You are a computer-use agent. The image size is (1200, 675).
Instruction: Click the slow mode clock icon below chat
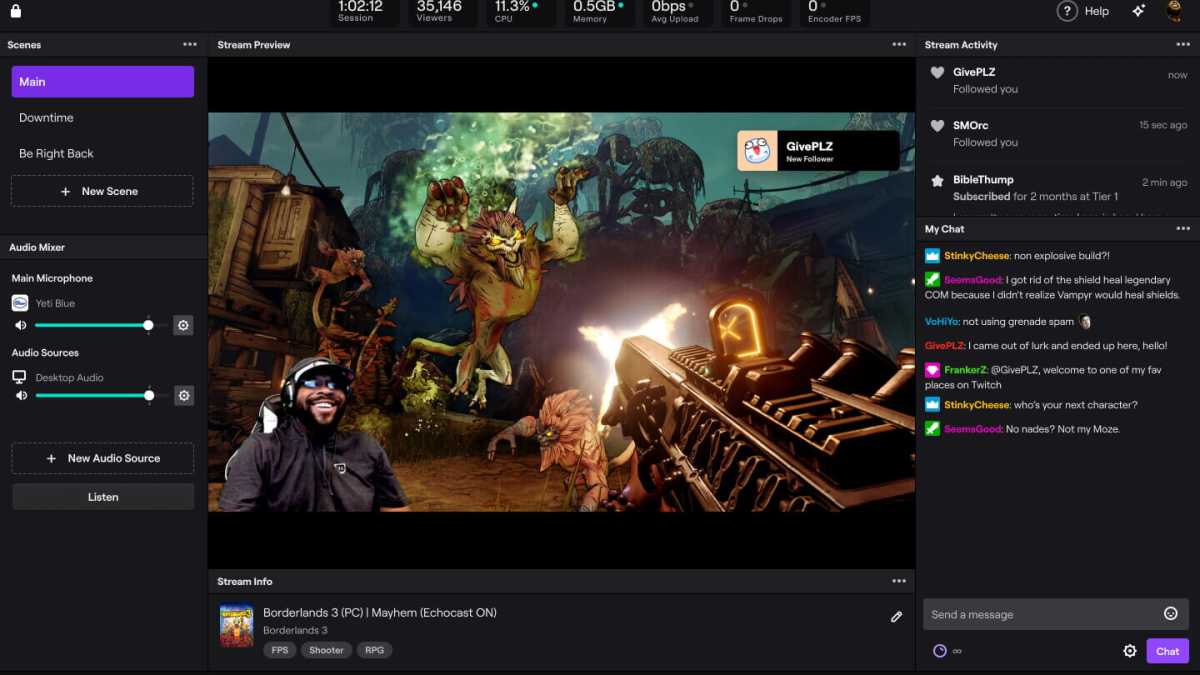click(x=938, y=651)
